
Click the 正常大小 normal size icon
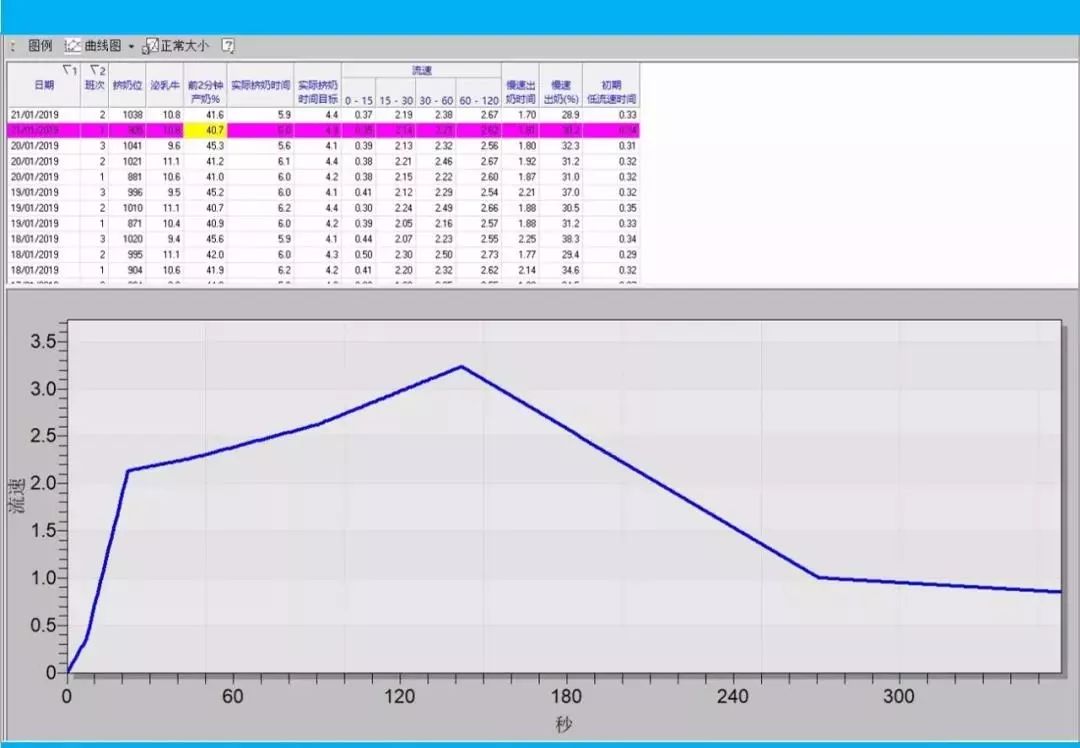pyautogui.click(x=152, y=46)
